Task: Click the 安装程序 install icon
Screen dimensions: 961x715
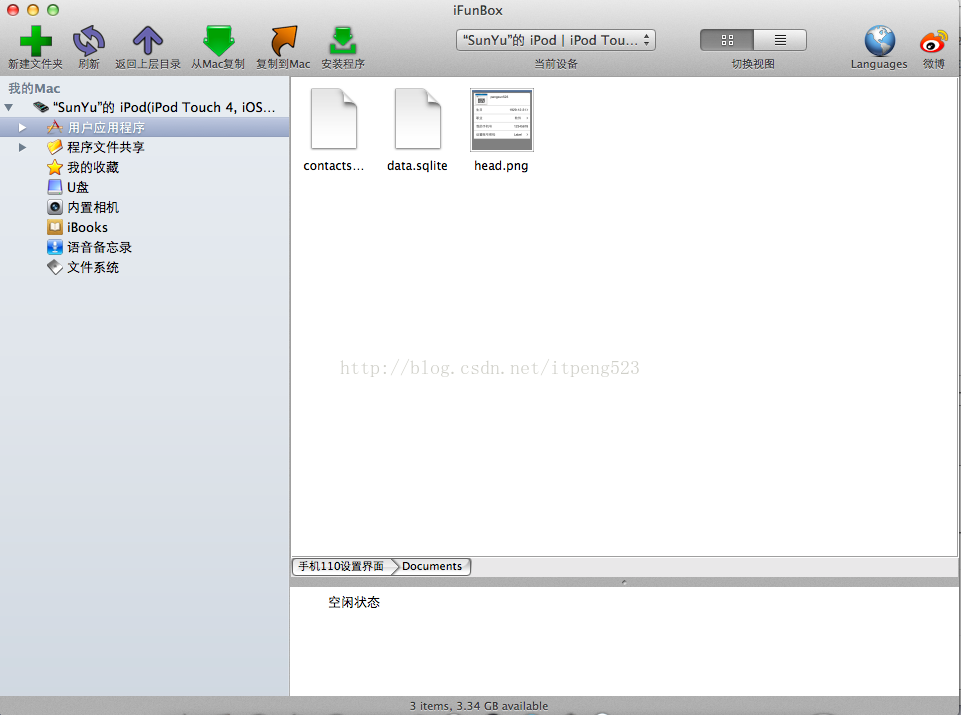Action: 343,40
